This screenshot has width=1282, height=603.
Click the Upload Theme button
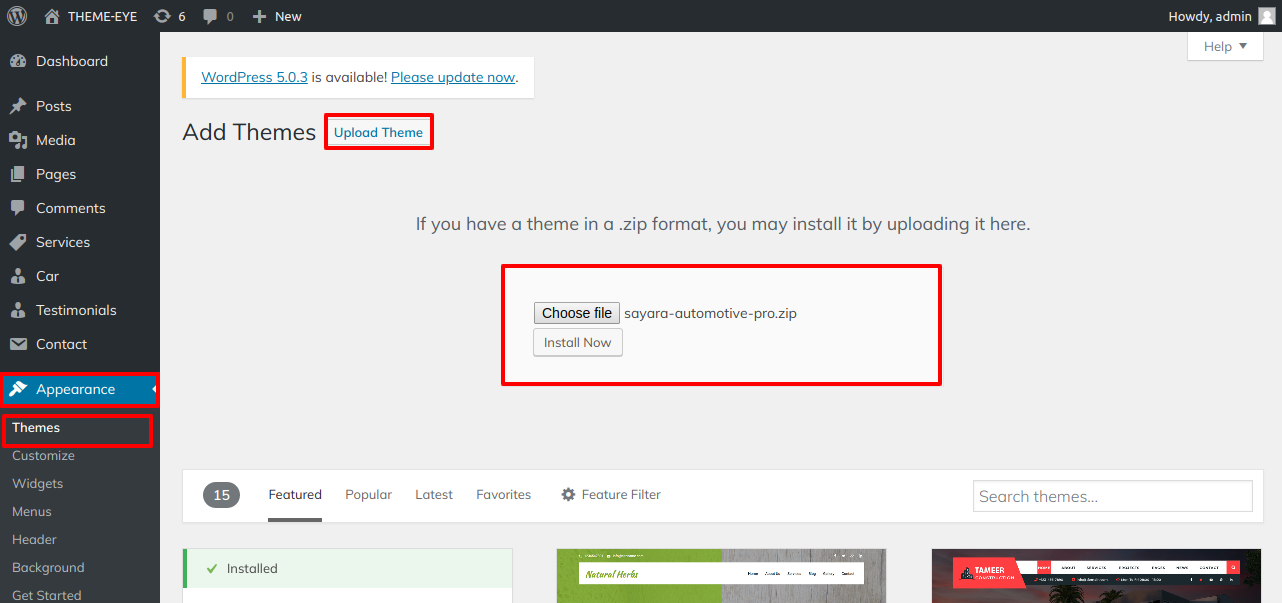tap(378, 131)
